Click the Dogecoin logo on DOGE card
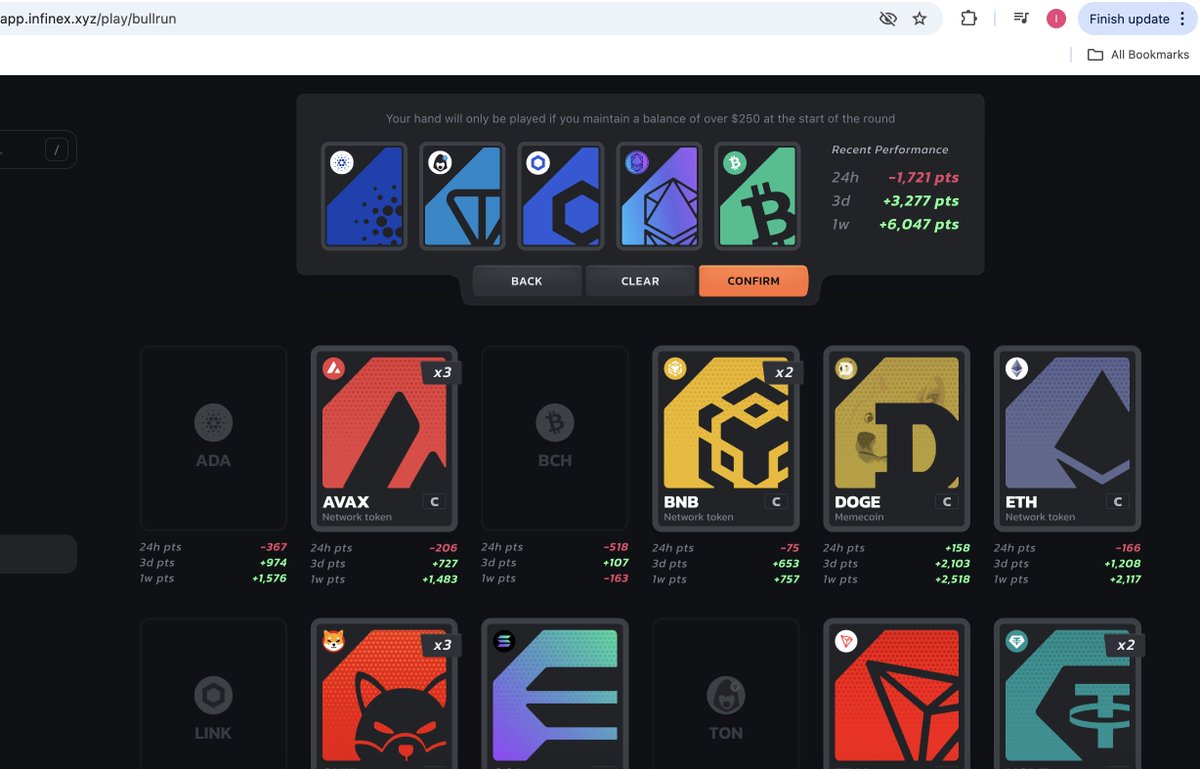This screenshot has height=769, width=1200. pyautogui.click(x=846, y=369)
